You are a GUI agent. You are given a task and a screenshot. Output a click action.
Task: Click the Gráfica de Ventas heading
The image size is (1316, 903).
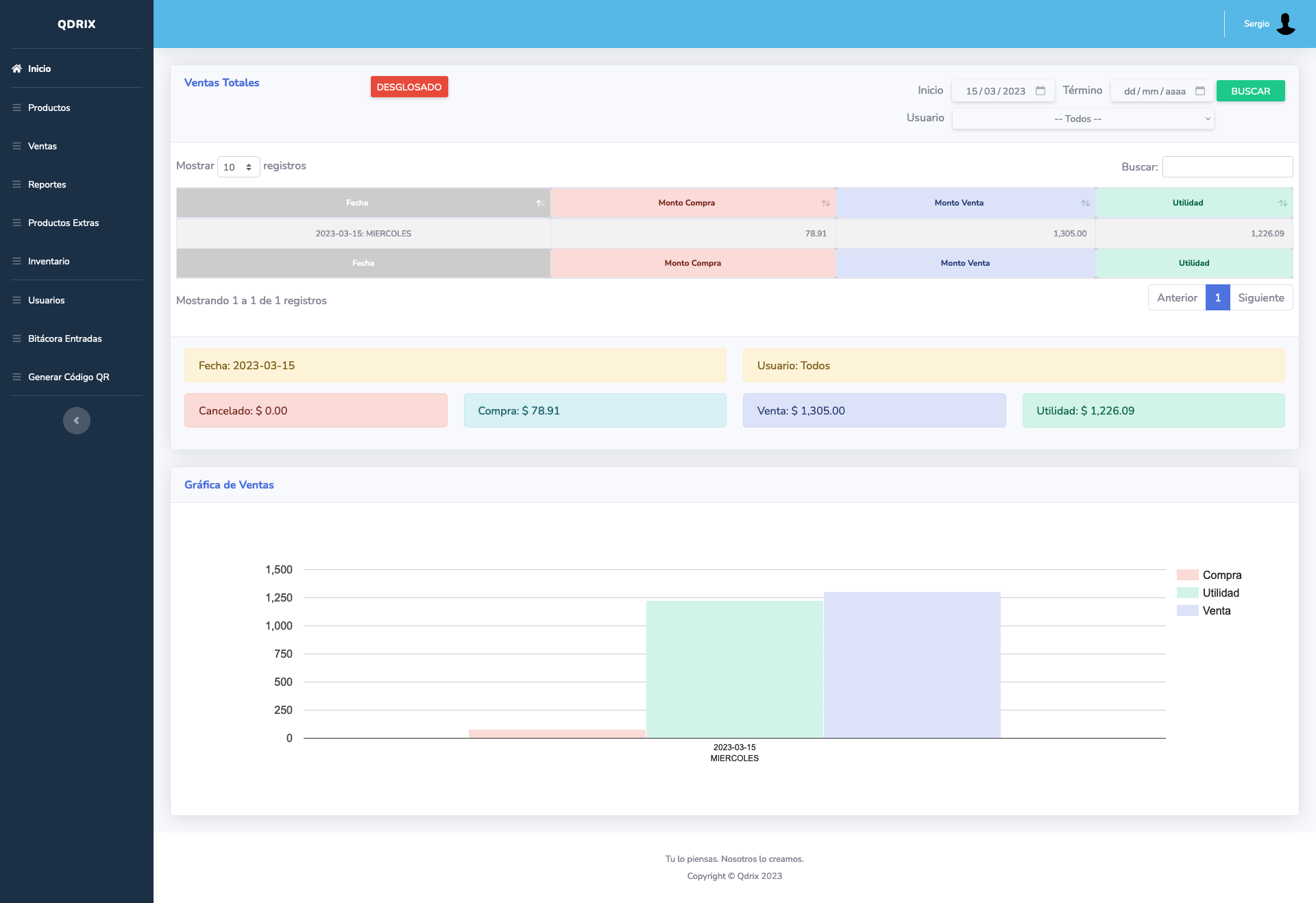click(229, 485)
